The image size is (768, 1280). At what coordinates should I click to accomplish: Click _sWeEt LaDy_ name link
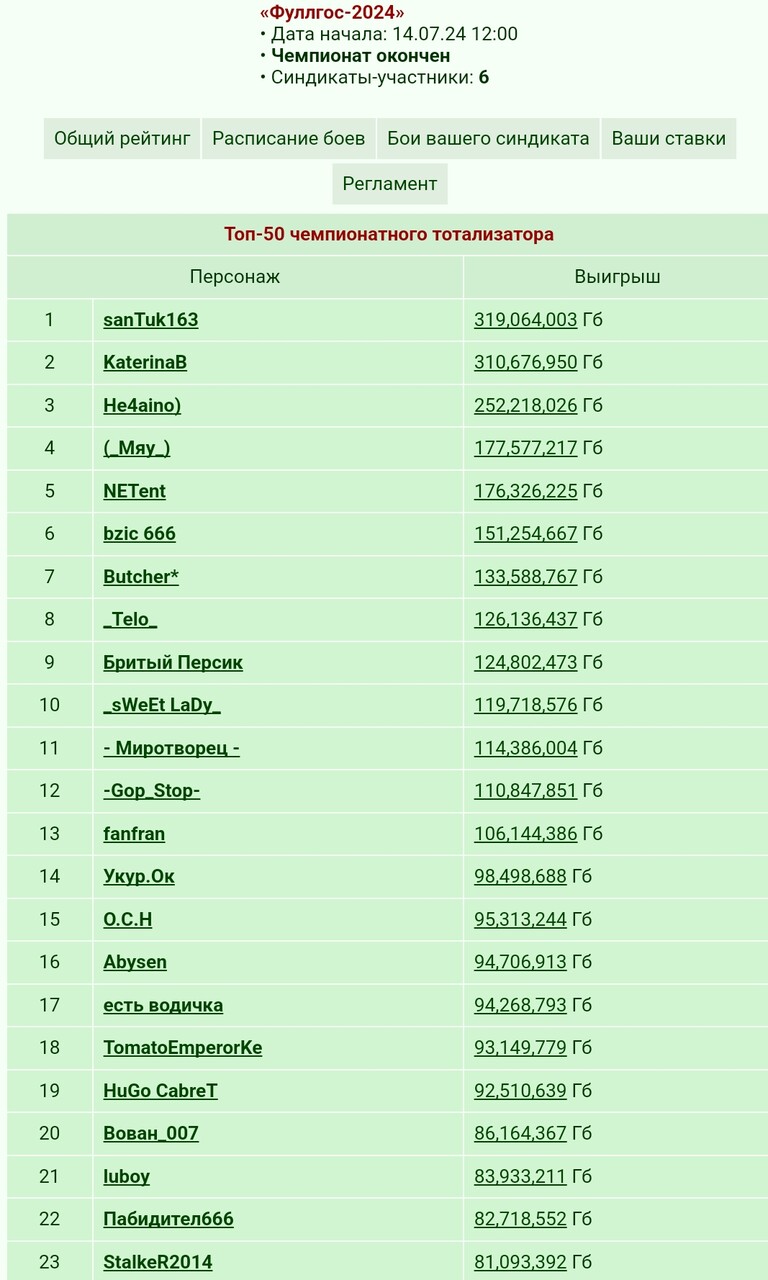click(x=162, y=705)
